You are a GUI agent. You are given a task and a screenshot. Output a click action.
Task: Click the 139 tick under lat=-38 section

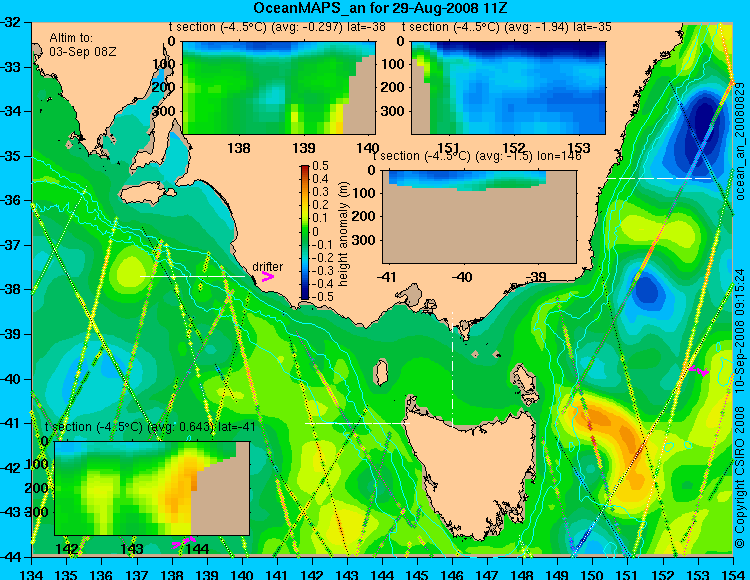(304, 148)
